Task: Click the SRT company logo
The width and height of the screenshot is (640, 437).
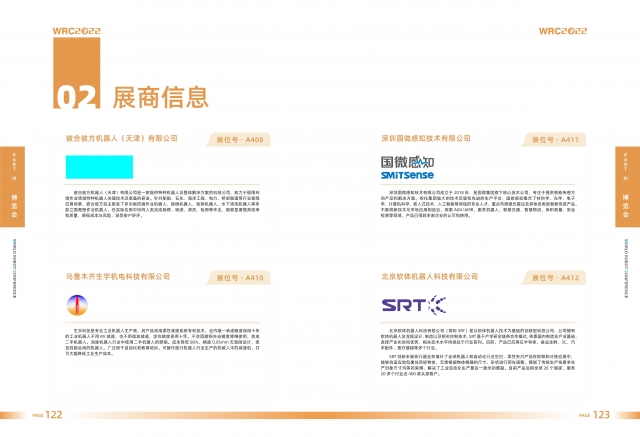Action: (x=405, y=303)
